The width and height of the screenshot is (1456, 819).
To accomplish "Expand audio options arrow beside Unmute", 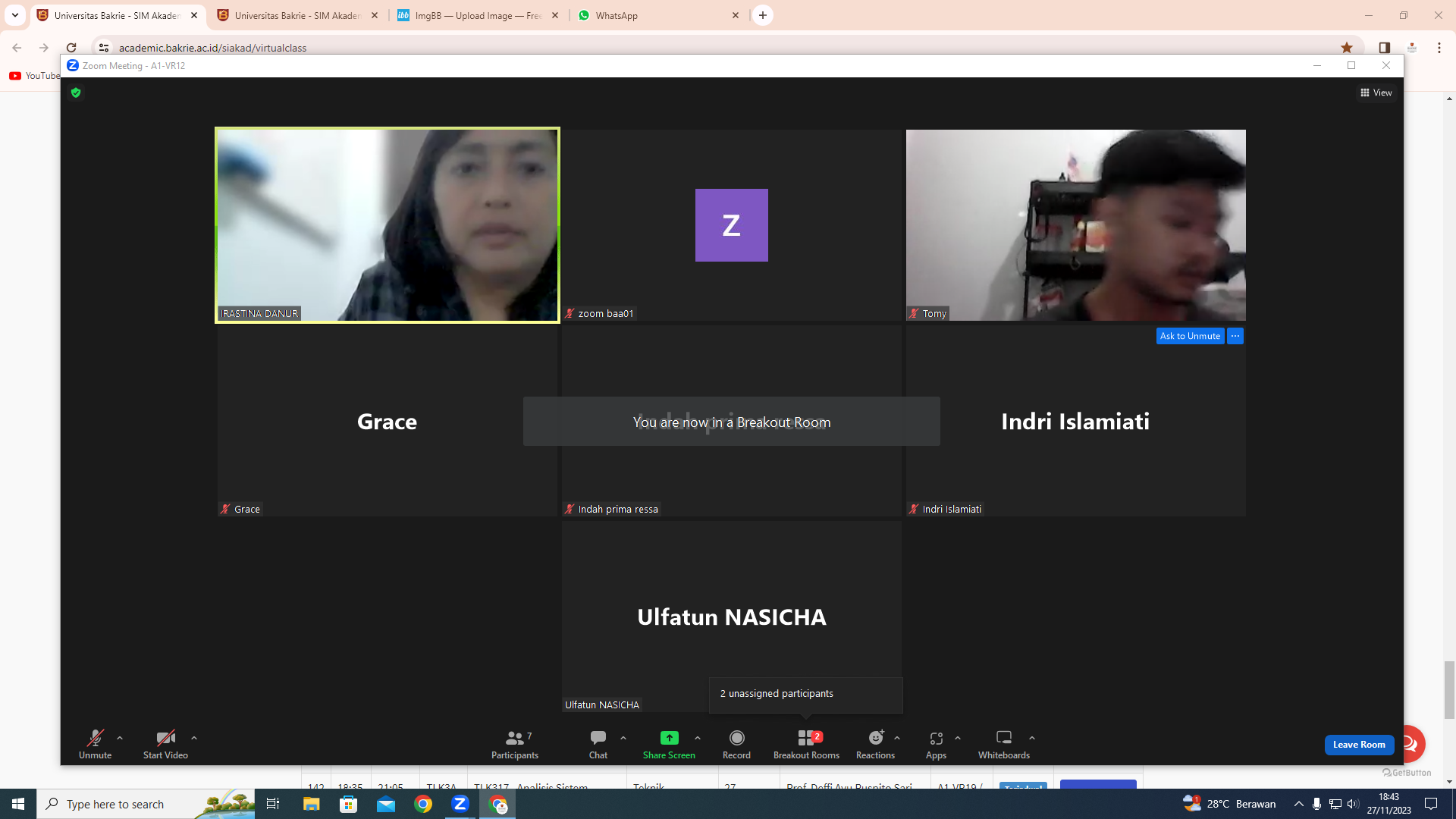I will coord(120,738).
